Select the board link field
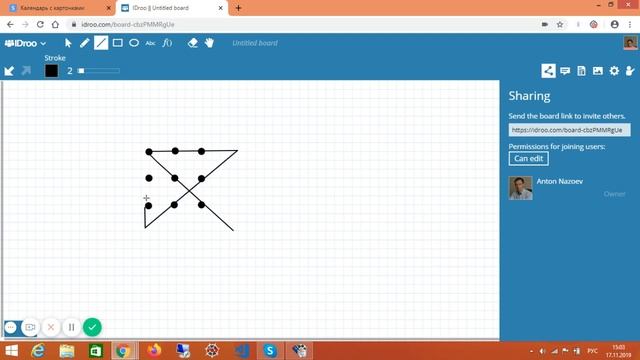This screenshot has width=640, height=360. click(569, 130)
